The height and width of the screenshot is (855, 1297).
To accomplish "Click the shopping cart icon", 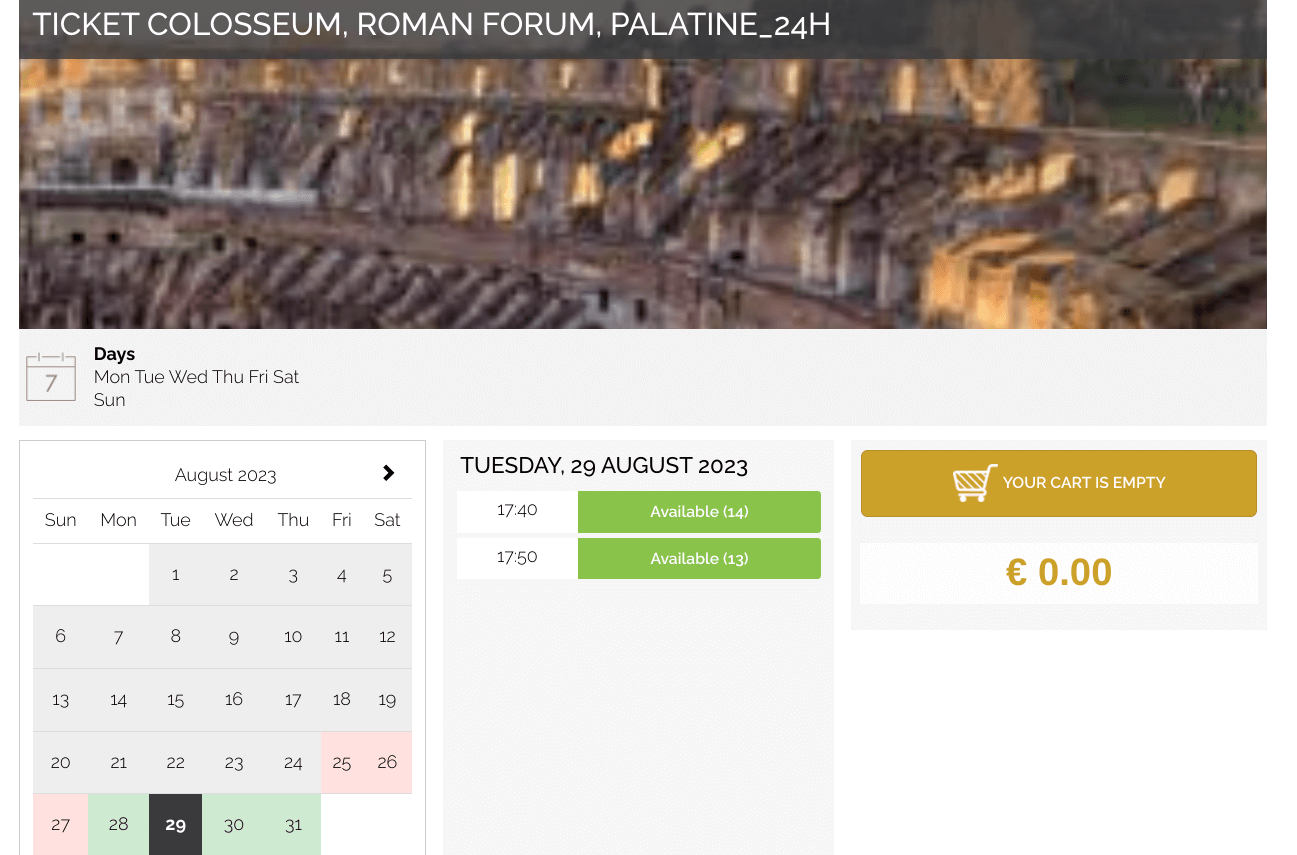I will [975, 483].
